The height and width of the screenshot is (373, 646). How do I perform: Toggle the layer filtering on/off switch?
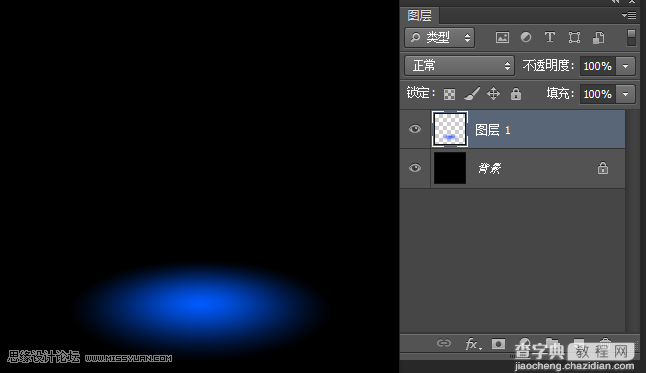[631, 38]
